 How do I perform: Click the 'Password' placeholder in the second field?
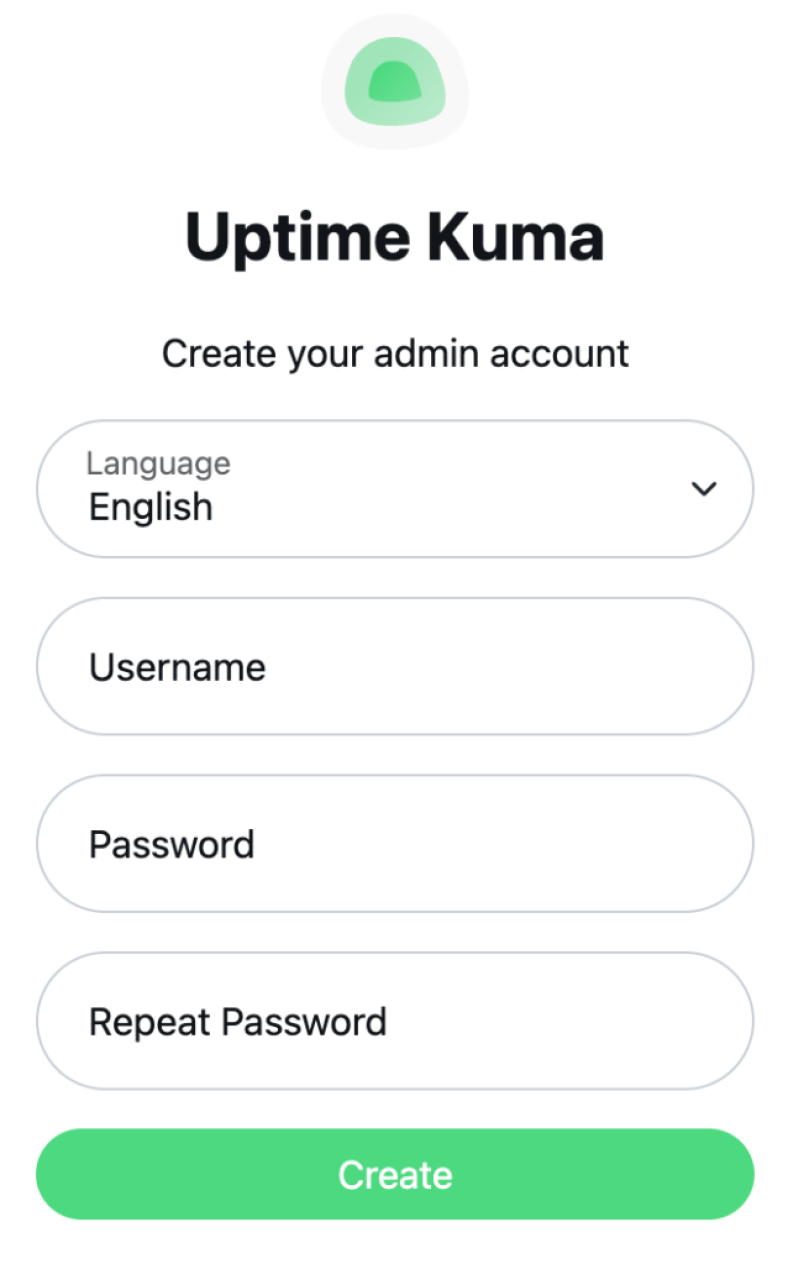tap(171, 845)
